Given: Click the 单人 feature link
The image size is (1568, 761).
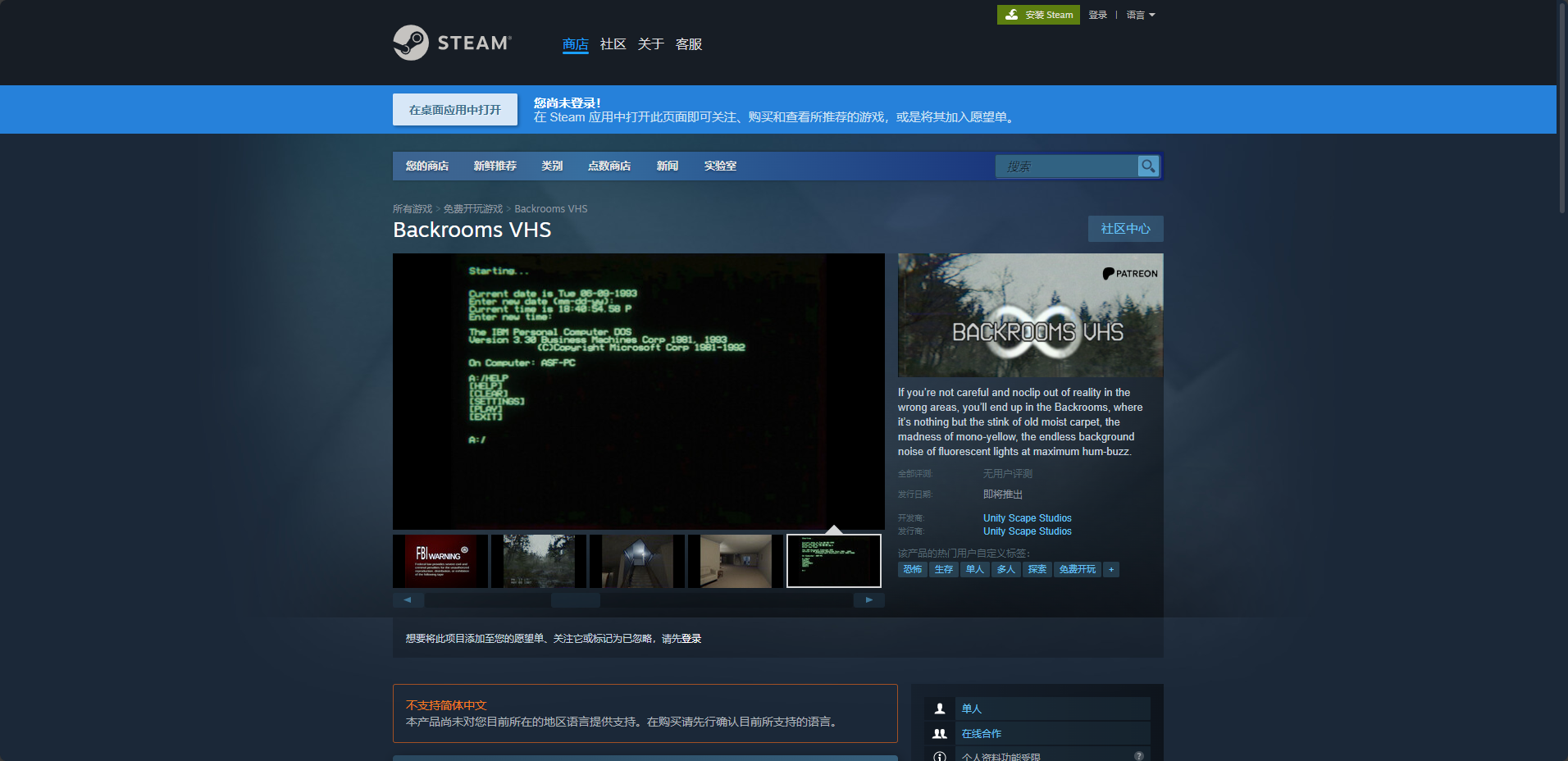Looking at the screenshot, I should [972, 709].
